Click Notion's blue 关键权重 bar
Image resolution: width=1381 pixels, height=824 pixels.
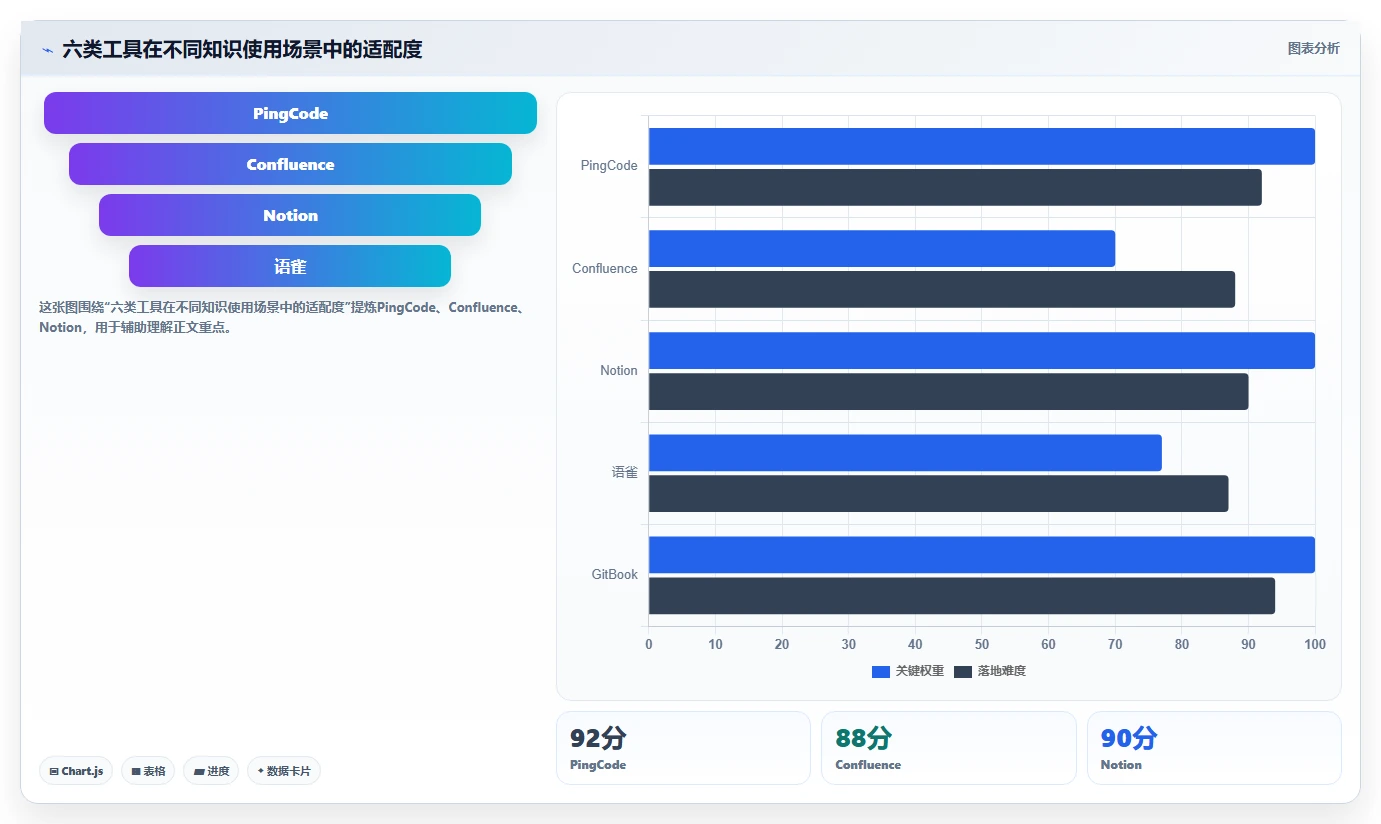point(981,350)
